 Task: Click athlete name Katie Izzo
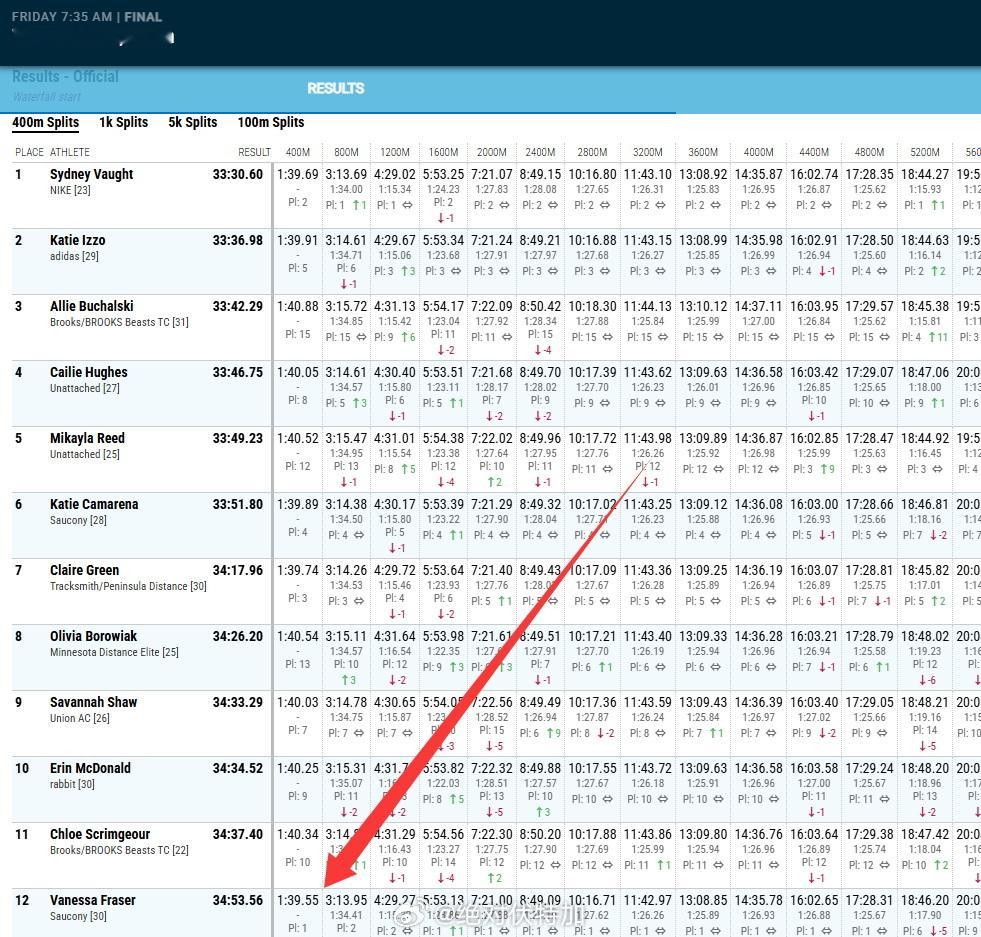coord(78,240)
